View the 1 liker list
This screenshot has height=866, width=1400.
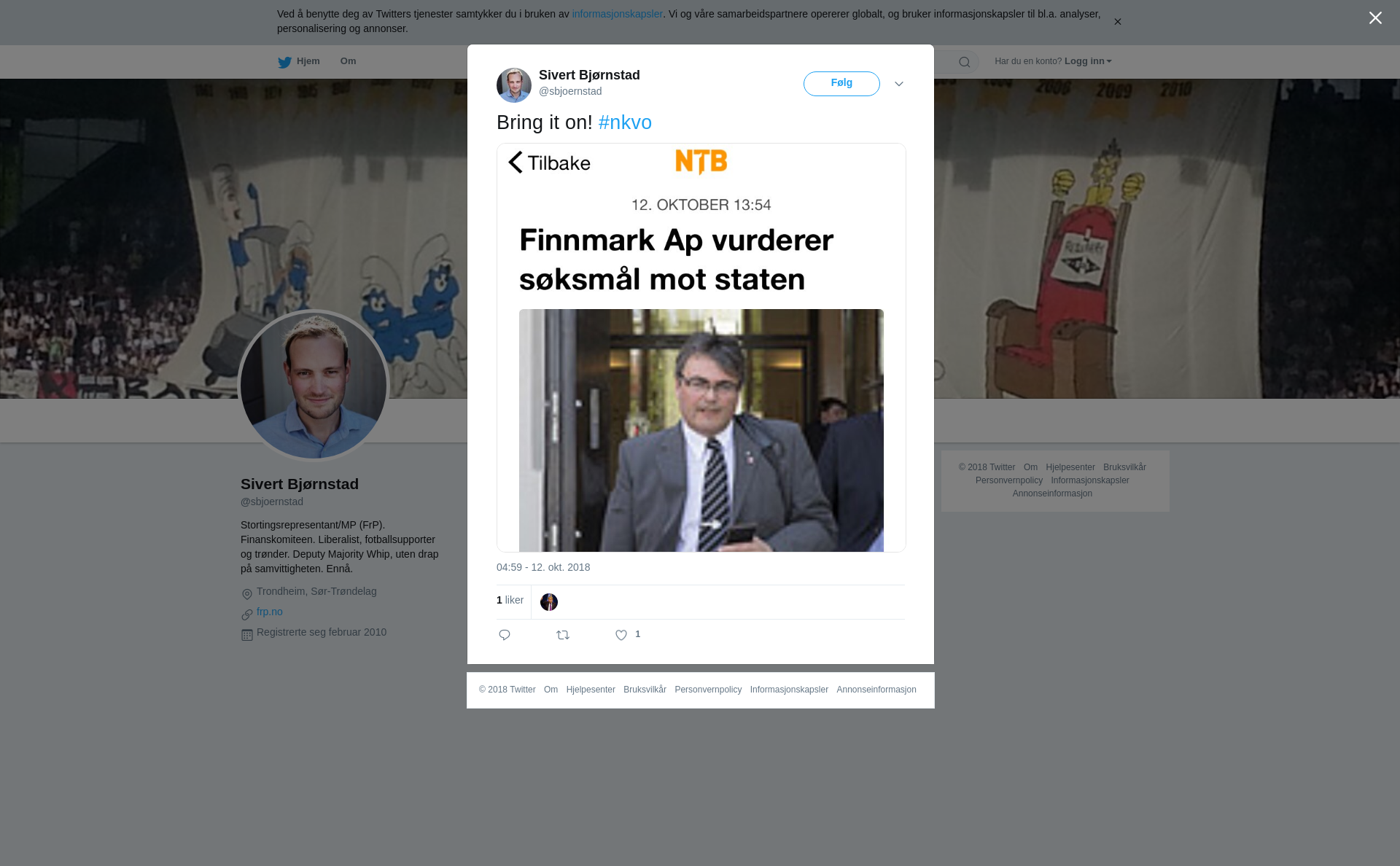[510, 600]
